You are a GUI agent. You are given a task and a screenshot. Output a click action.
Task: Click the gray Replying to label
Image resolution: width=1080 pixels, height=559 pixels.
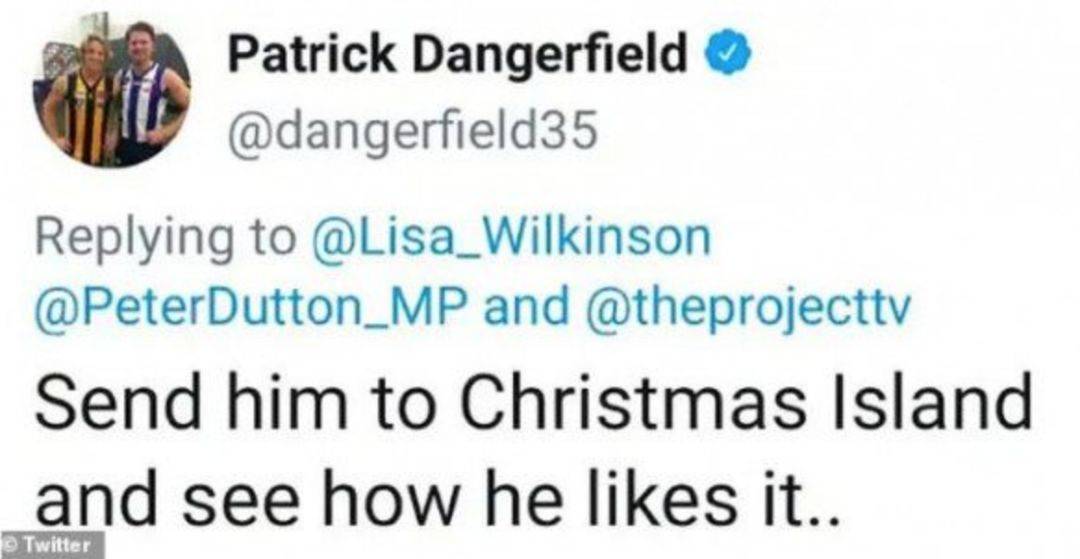click(165, 238)
